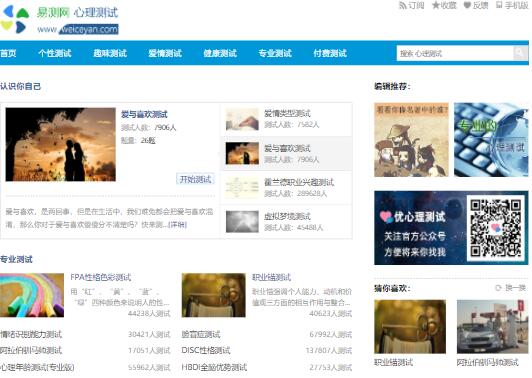Open the 手机版 mobile icon
Viewport: 532px width, 378px height.
499,5
